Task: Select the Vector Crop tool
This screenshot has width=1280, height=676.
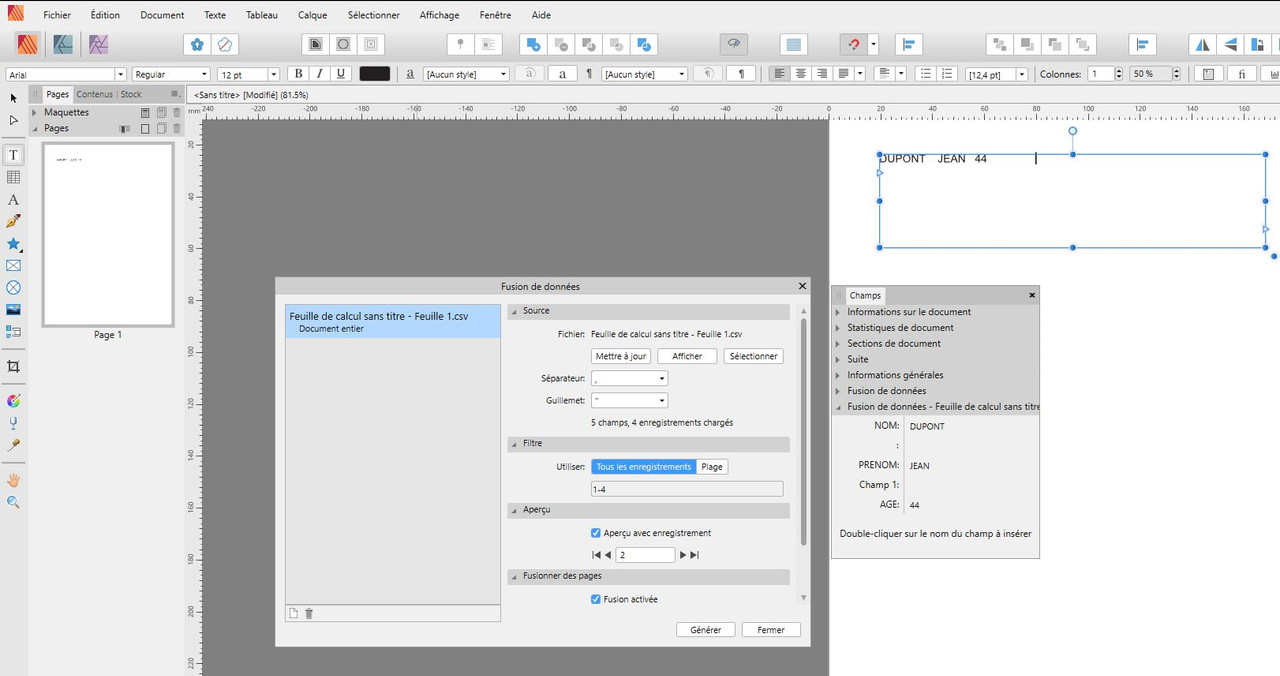Action: [13, 367]
